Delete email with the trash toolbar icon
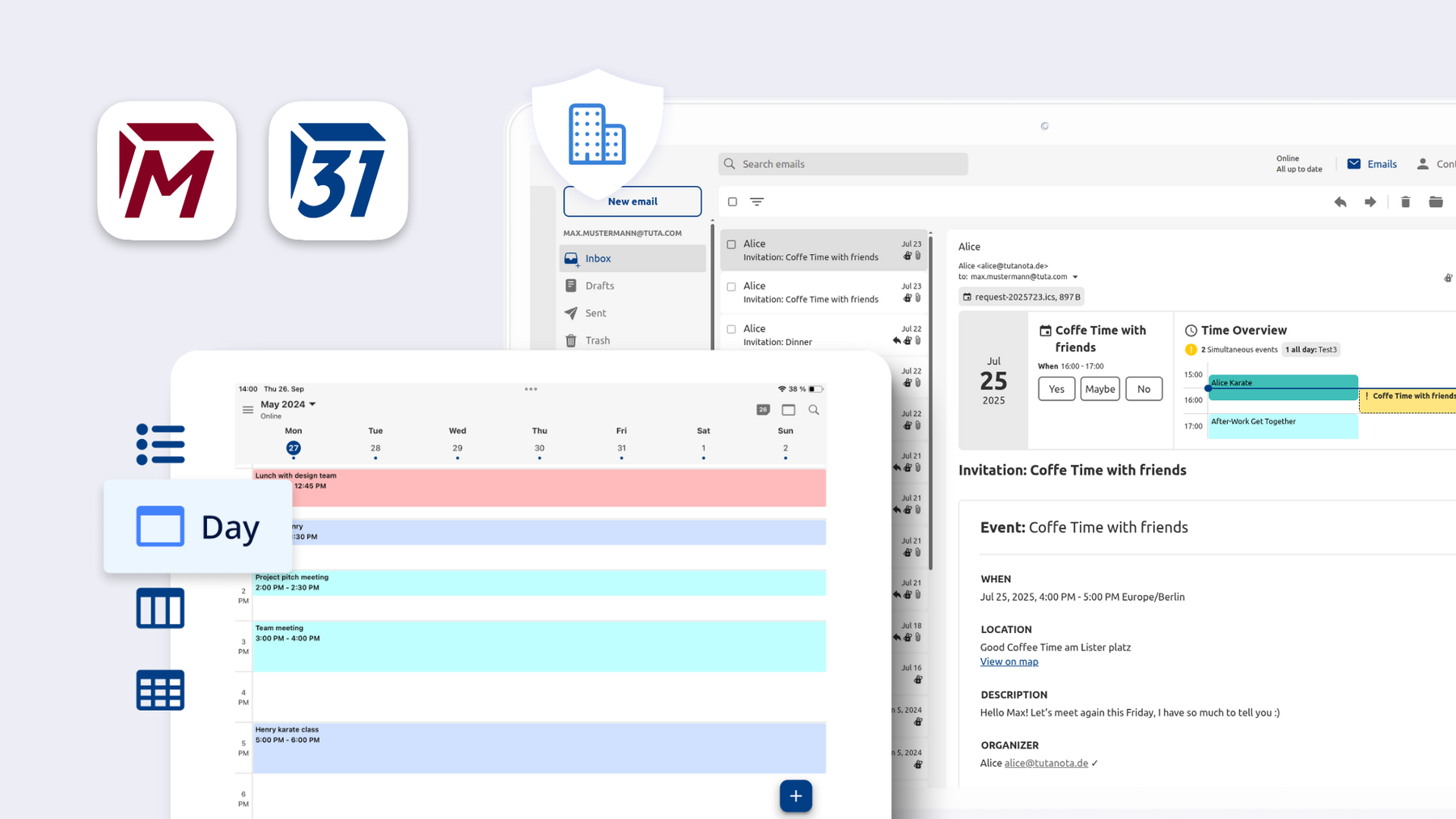 coord(1406,202)
